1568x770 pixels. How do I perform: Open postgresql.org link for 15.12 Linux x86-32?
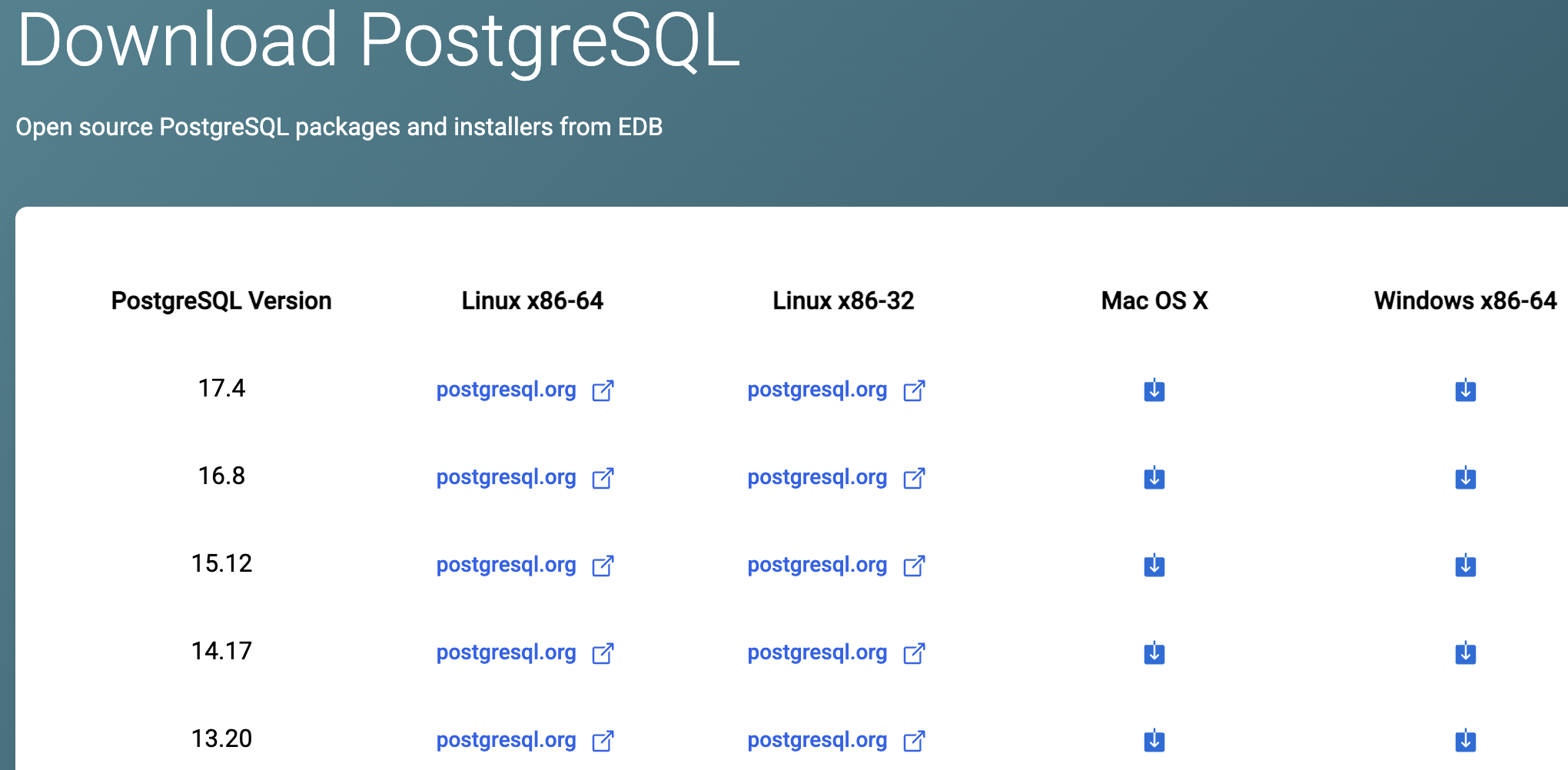coord(817,565)
